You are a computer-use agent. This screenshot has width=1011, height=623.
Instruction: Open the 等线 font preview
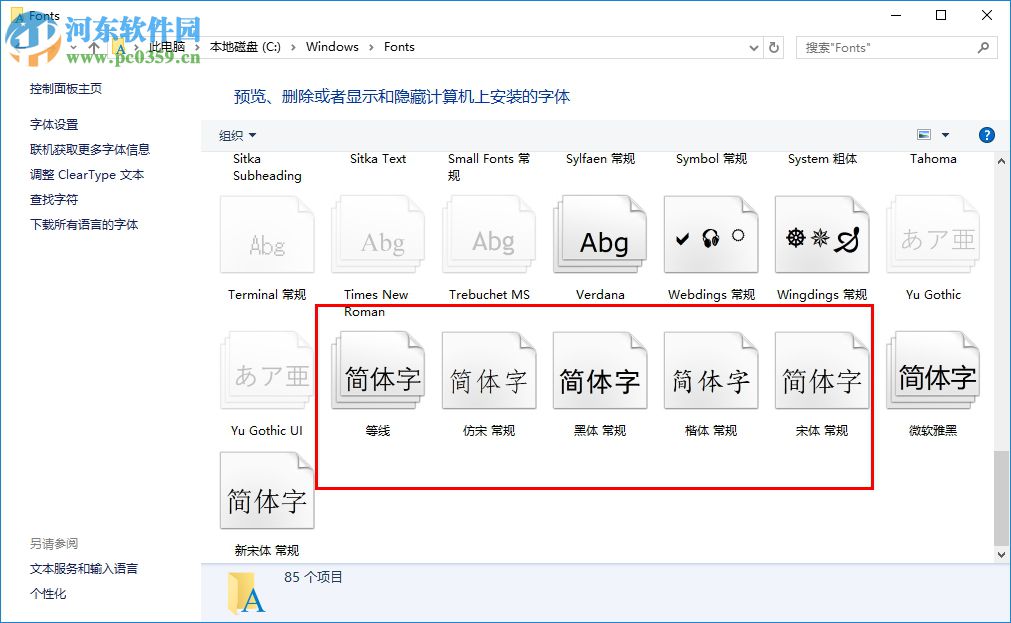(x=378, y=369)
